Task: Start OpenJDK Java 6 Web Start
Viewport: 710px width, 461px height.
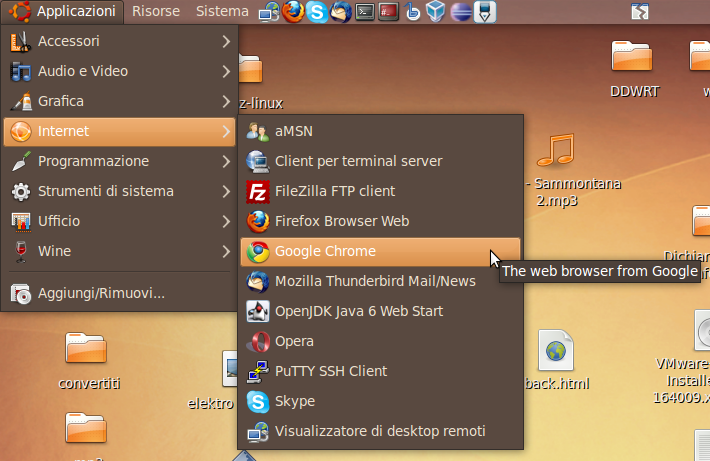Action: coord(380,311)
